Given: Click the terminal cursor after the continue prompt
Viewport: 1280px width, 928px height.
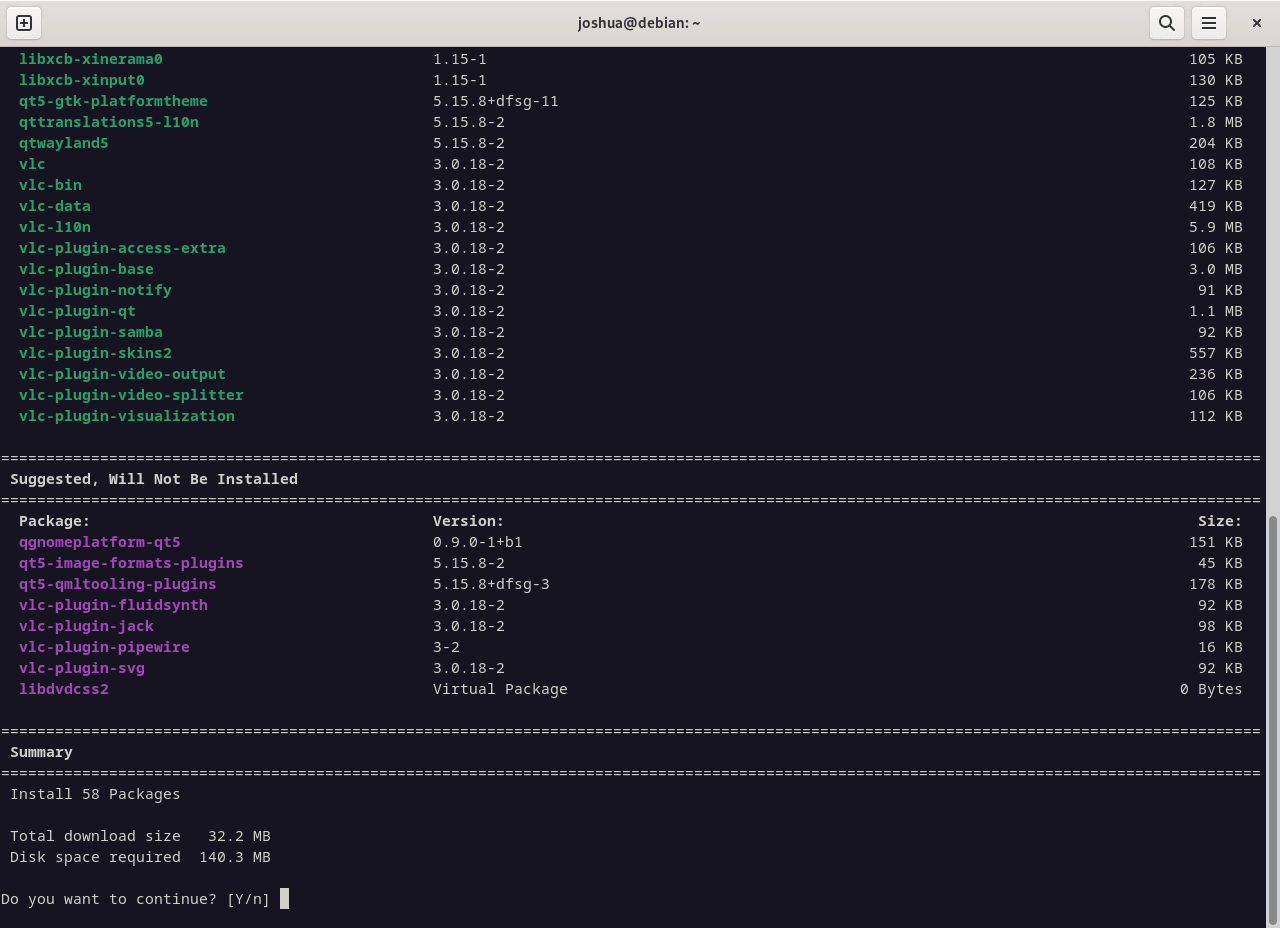Looking at the screenshot, I should tap(285, 898).
